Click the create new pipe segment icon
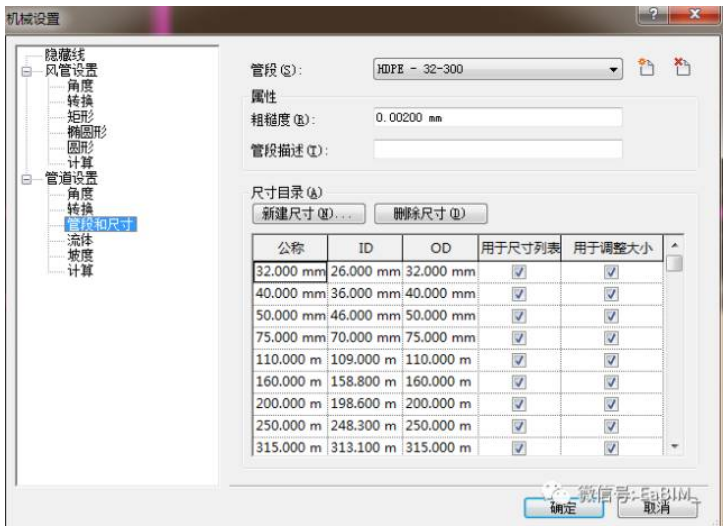Screen dimensions: 727x531 click(646, 68)
